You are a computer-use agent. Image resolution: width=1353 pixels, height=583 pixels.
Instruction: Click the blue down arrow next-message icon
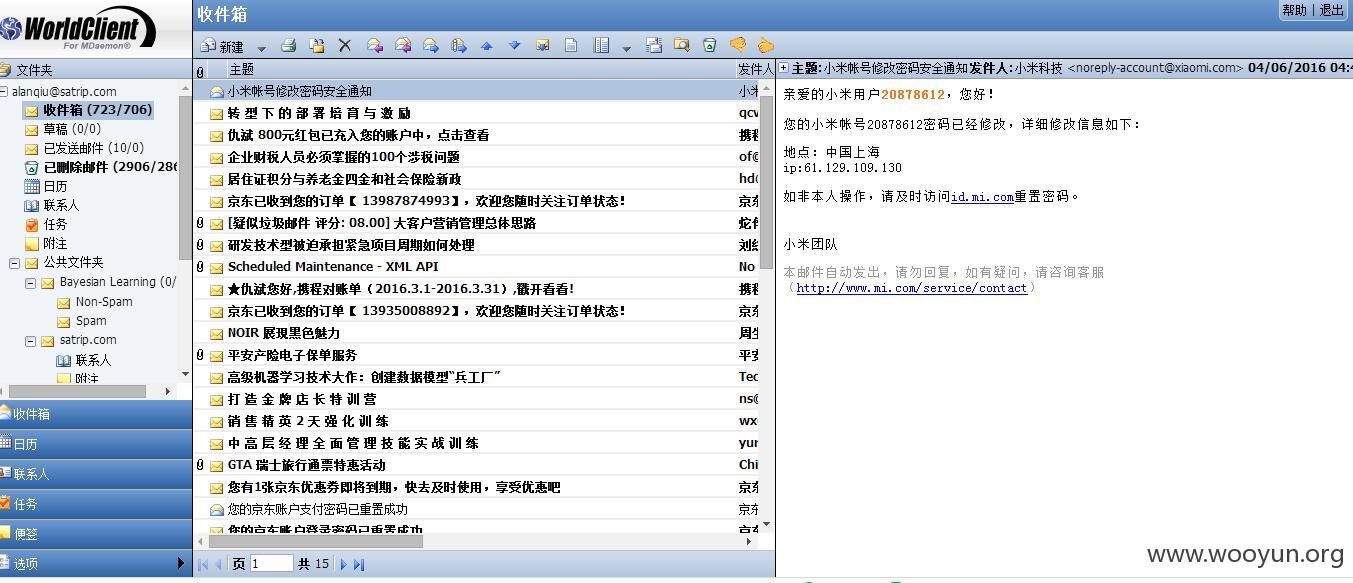point(514,45)
